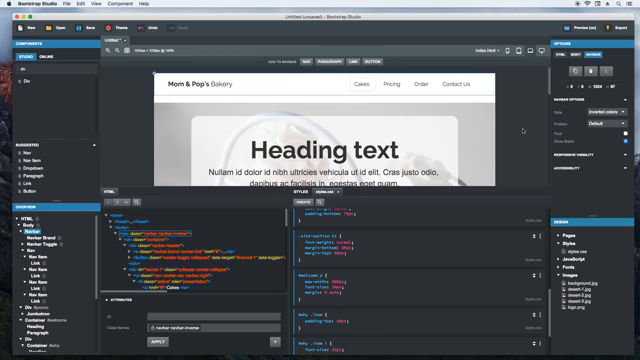
Task: Add a Paragraph to the navbar
Action: pyautogui.click(x=329, y=62)
